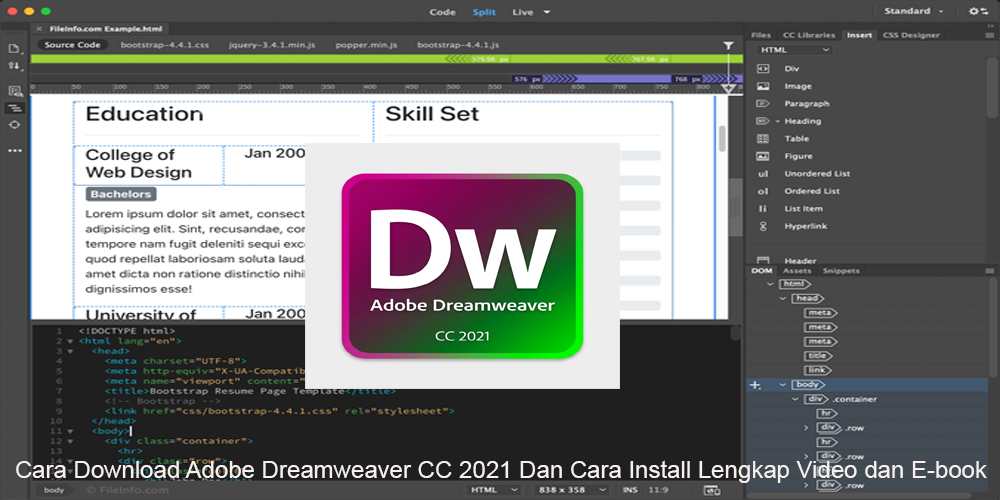Switch to the Snippets tab
1000x500 pixels.
(x=841, y=270)
